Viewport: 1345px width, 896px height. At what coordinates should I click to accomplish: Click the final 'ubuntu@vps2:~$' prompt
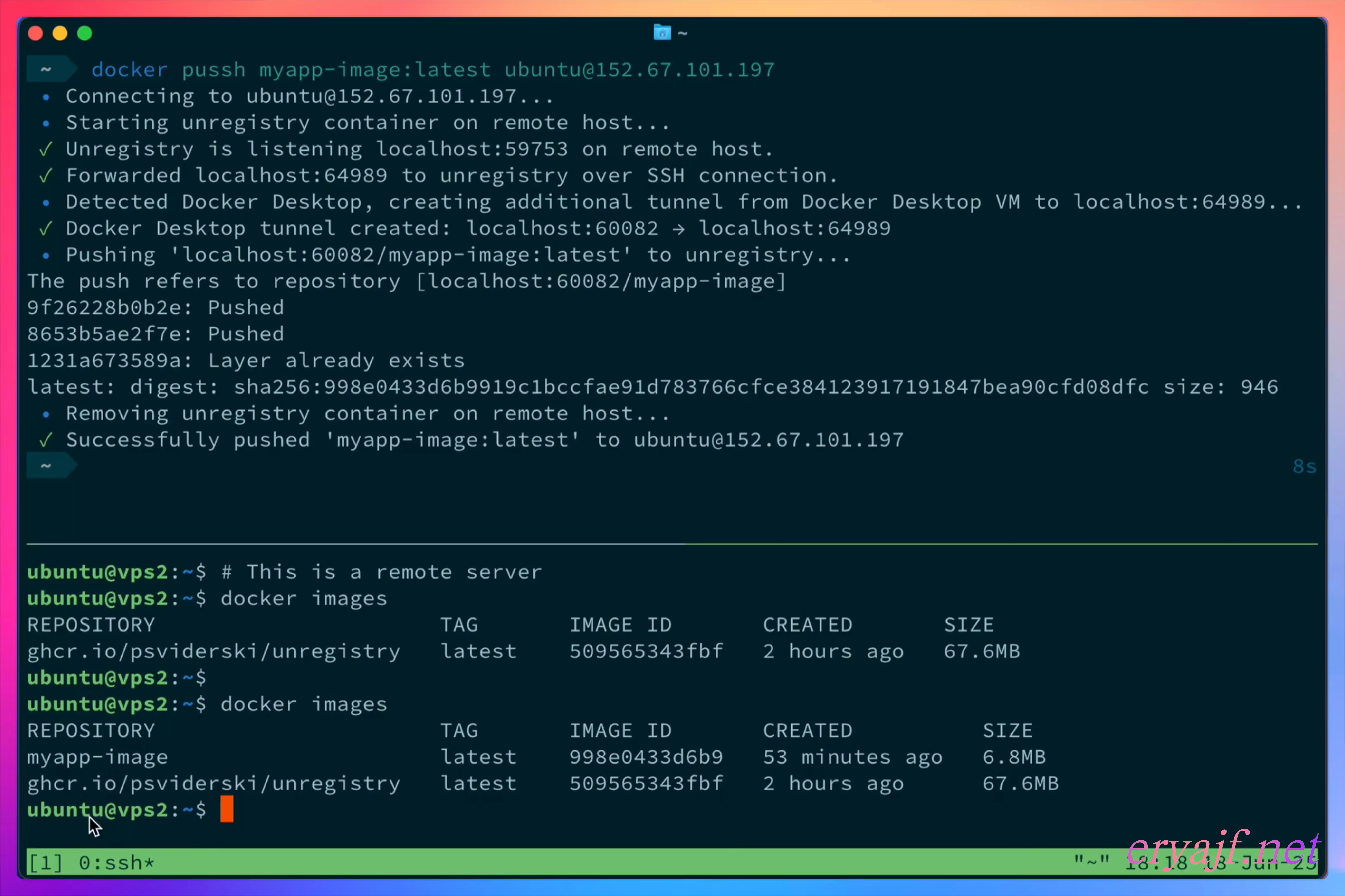click(116, 810)
